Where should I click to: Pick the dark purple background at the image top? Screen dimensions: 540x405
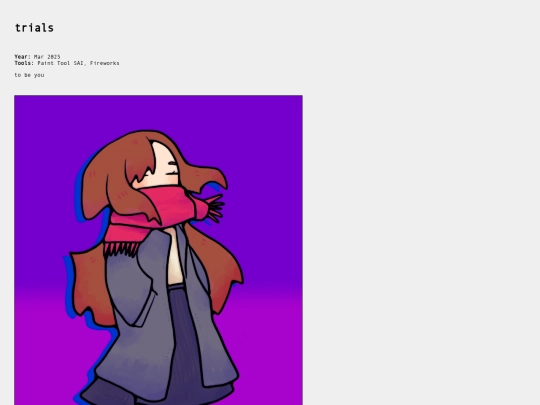click(x=158, y=110)
